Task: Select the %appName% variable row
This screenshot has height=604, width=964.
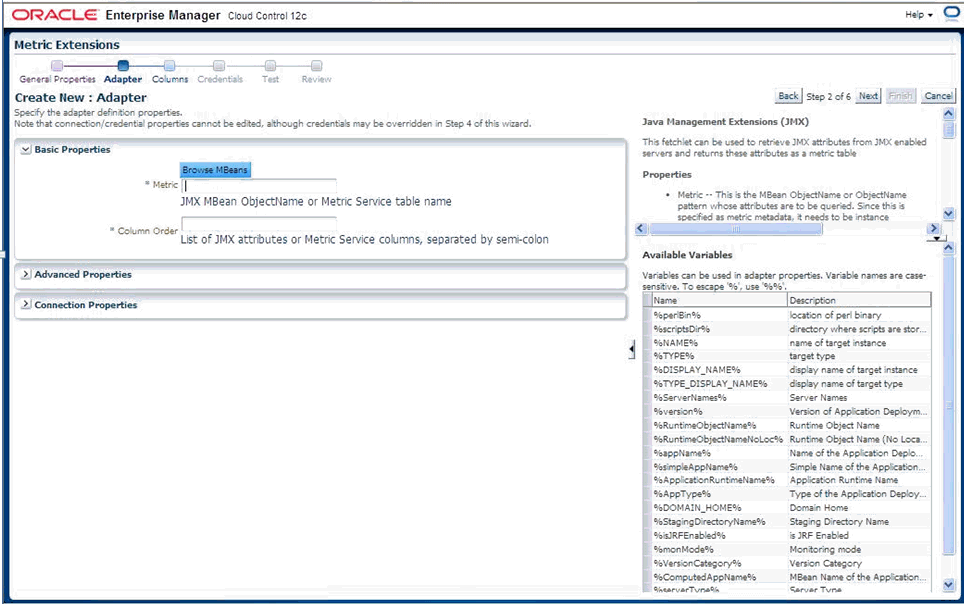Action: (x=787, y=453)
